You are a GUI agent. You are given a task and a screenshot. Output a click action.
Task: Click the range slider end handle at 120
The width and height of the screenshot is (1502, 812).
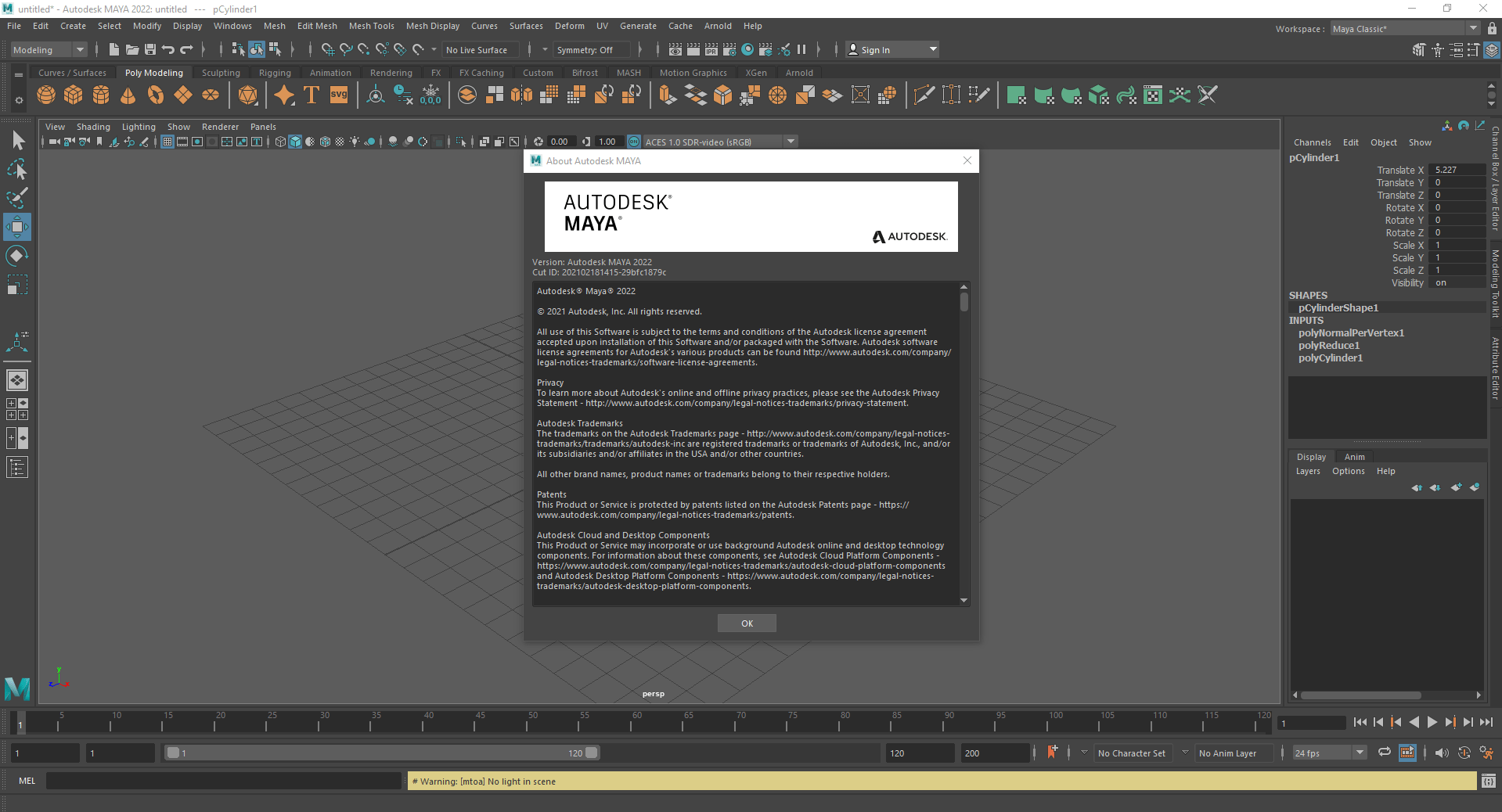592,753
